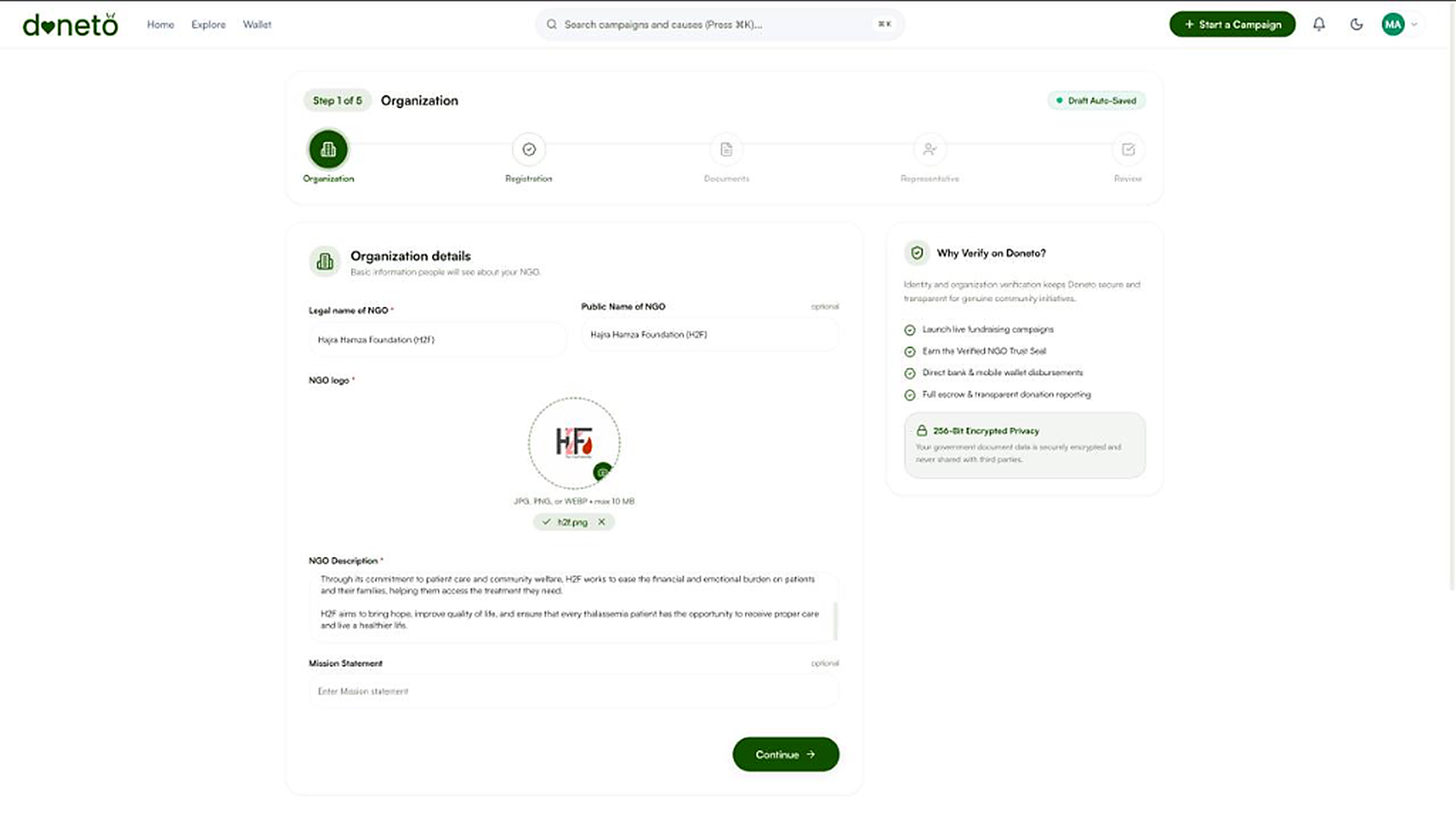Open the Doneto logo home link
This screenshot has width=1456, height=830.
[x=70, y=25]
